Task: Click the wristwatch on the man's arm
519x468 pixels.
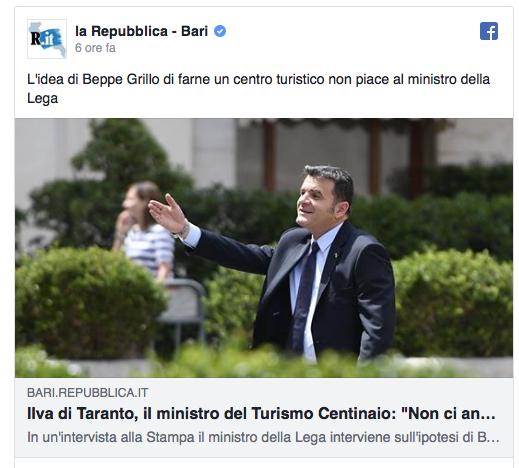Action: [182, 231]
